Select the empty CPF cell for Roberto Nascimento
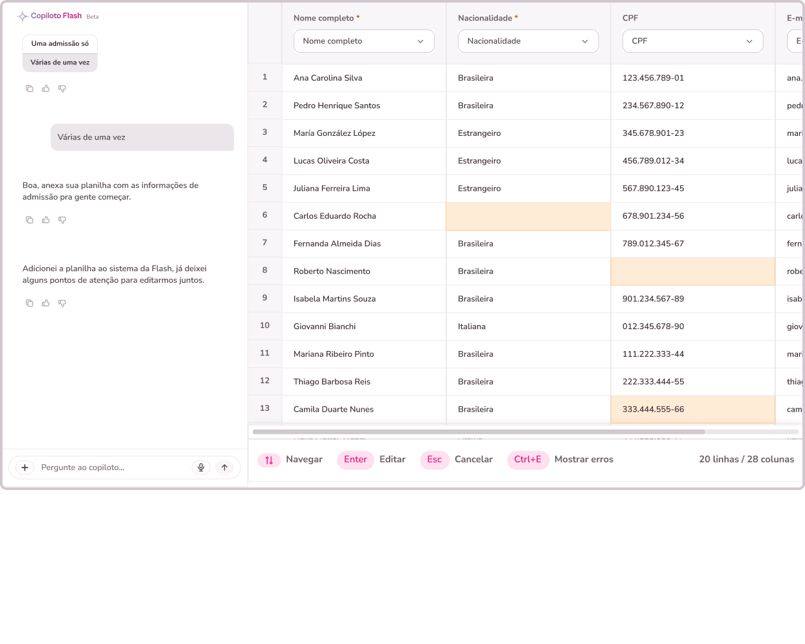 click(693, 271)
